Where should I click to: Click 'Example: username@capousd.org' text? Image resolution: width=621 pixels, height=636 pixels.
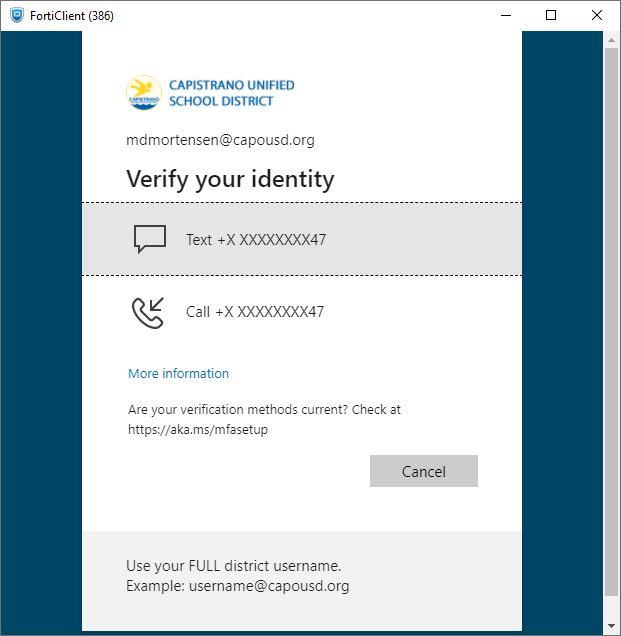[x=238, y=586]
